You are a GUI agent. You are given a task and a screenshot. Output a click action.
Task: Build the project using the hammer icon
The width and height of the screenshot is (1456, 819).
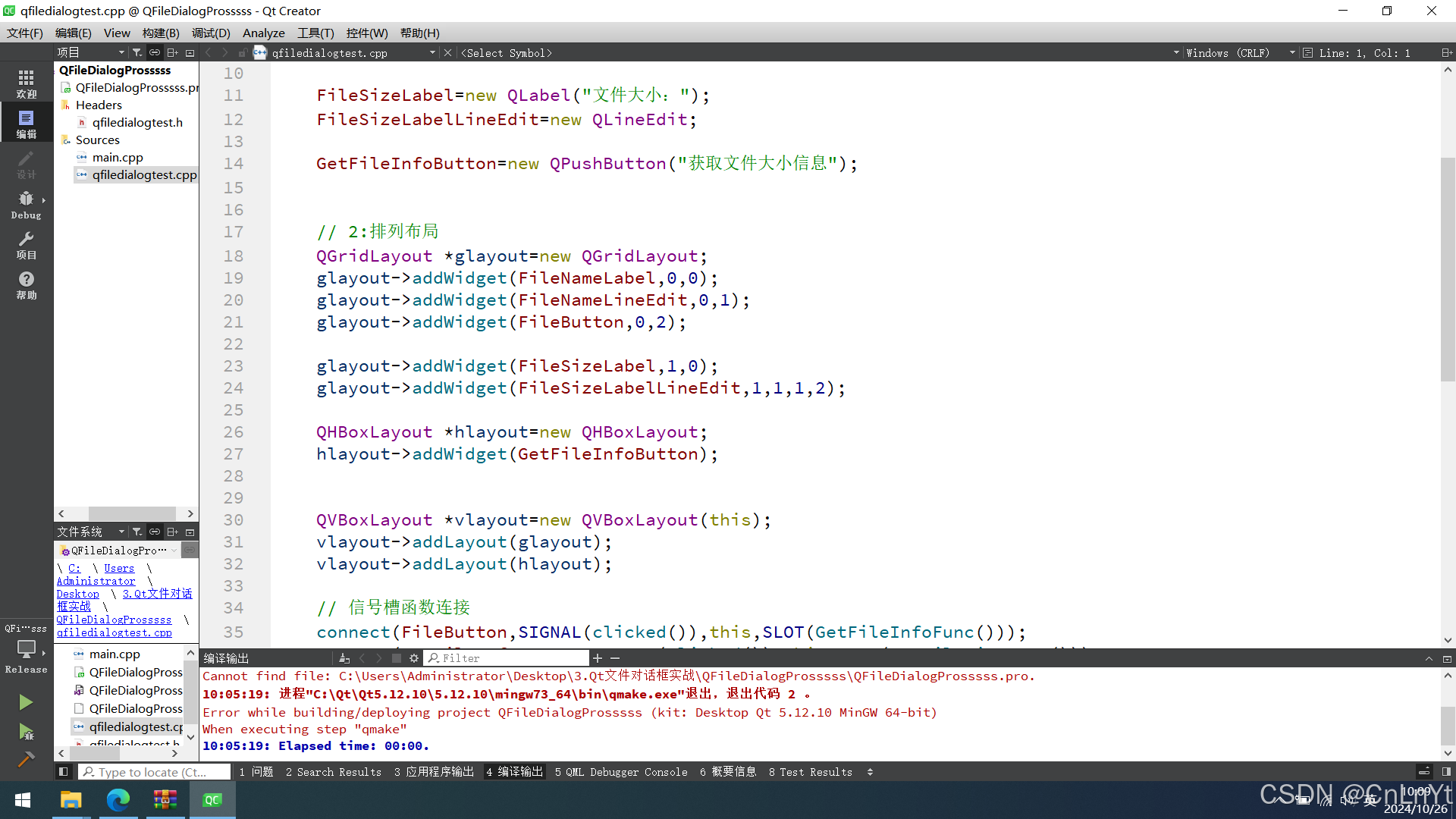[x=26, y=758]
